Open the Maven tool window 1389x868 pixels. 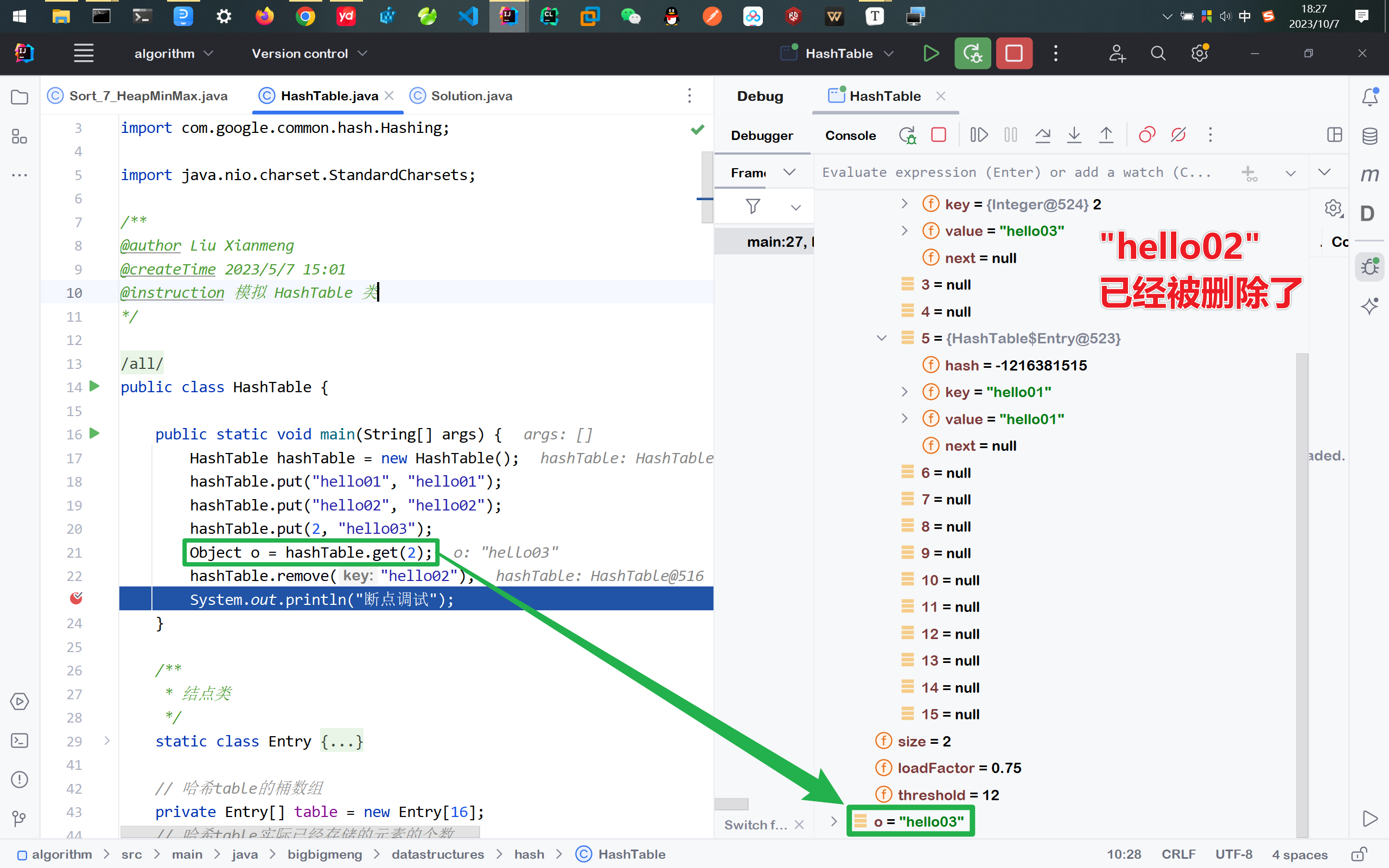pyautogui.click(x=1370, y=175)
